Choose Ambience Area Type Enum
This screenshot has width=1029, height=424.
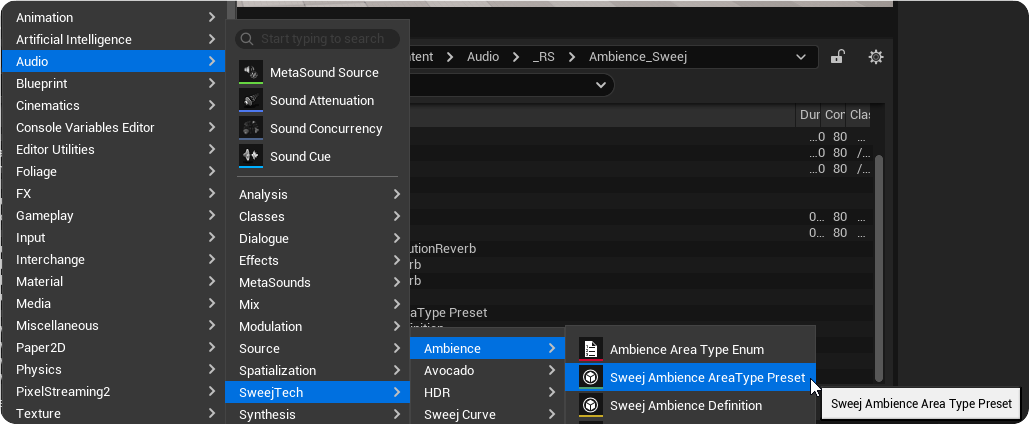(x=690, y=349)
